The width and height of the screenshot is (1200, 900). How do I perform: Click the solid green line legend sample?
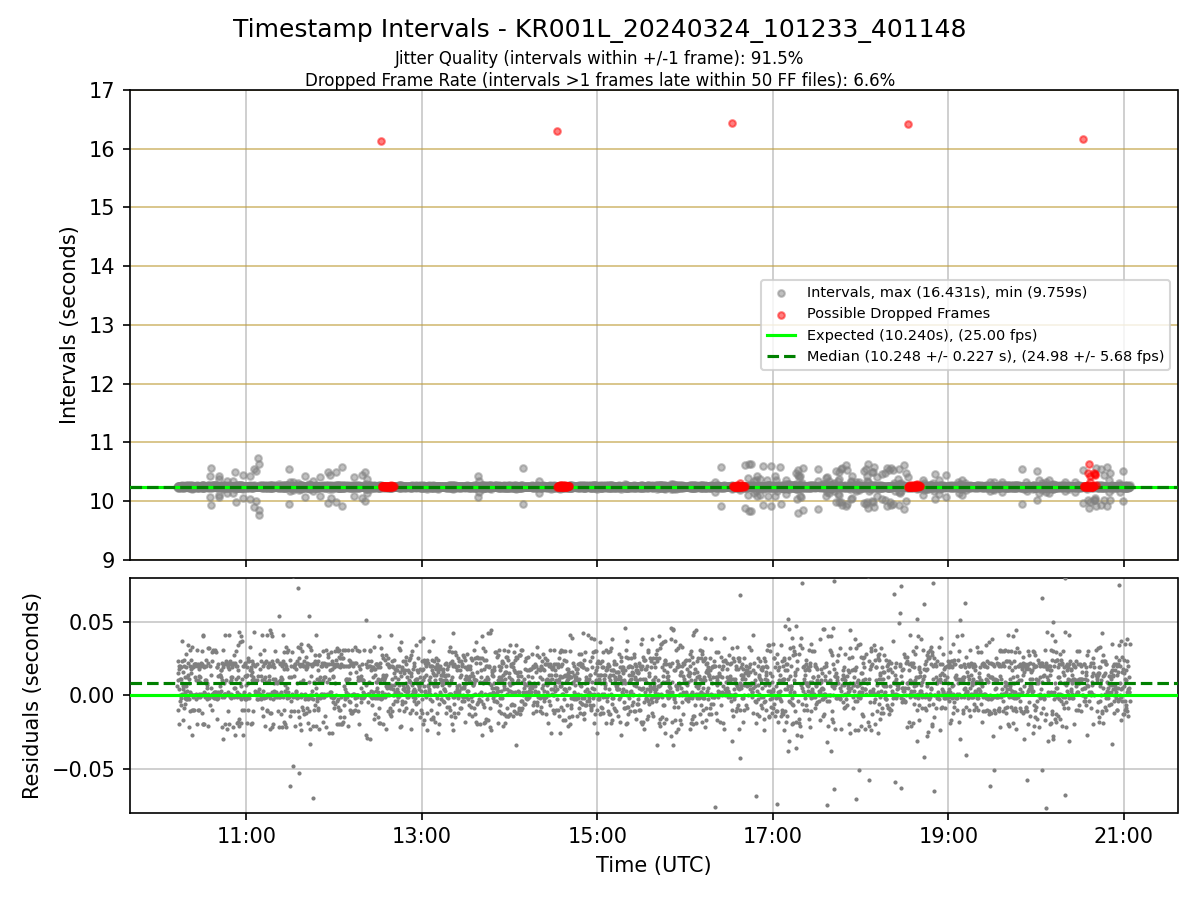[x=782, y=335]
